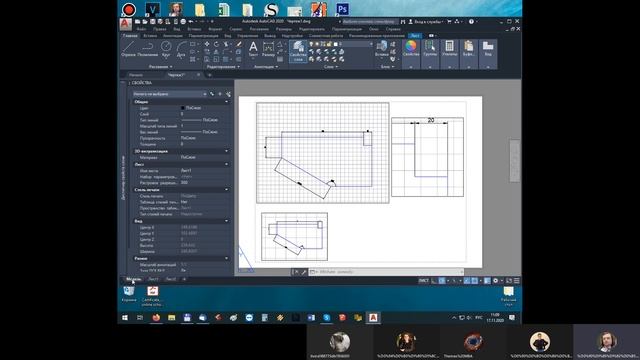Switch to the Лист2 layout tab
The width and height of the screenshot is (640, 360).
171,279
